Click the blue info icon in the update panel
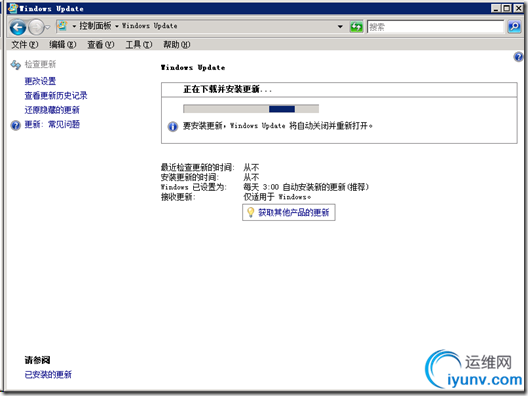 point(173,127)
